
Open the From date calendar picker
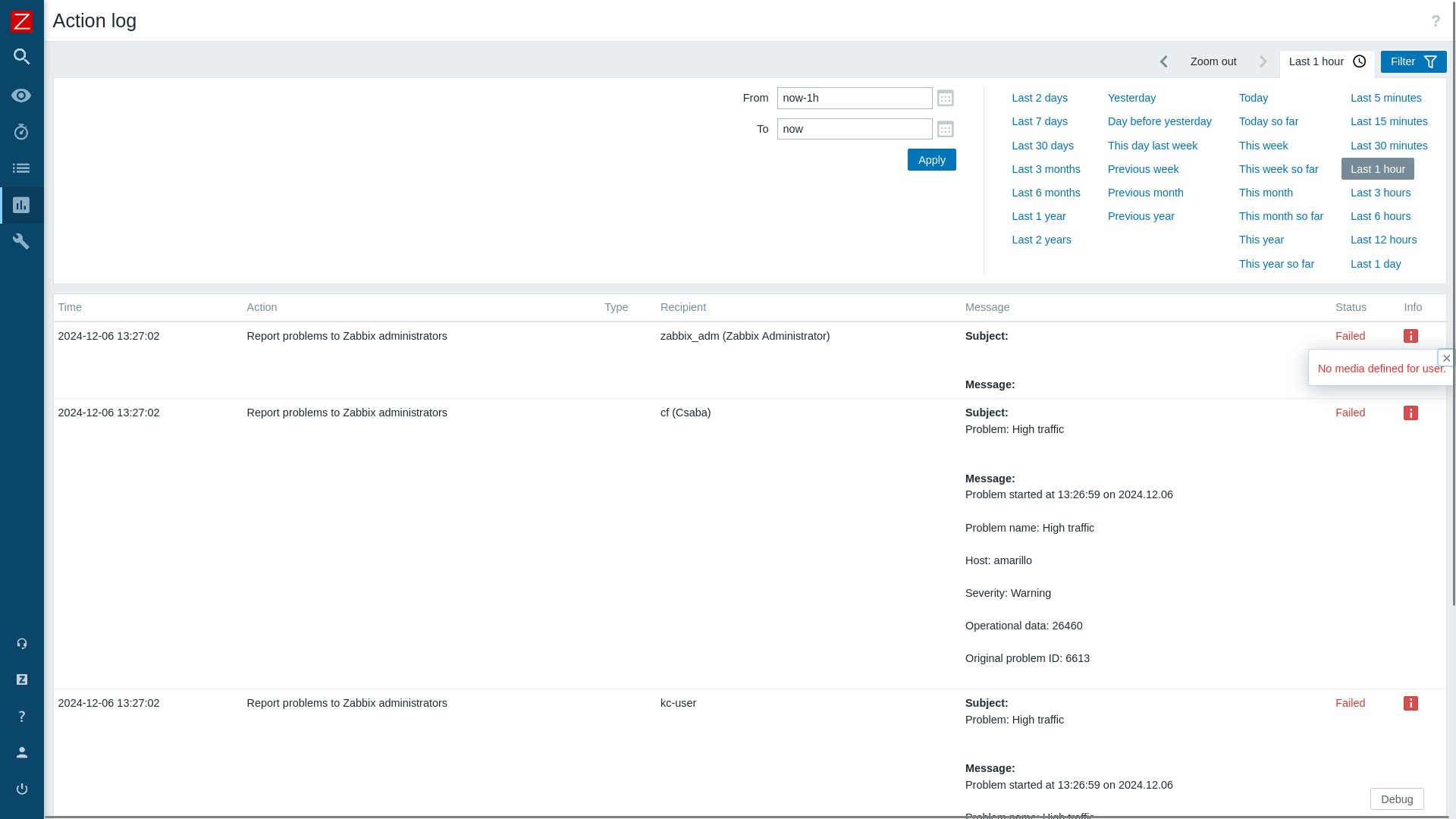945,98
